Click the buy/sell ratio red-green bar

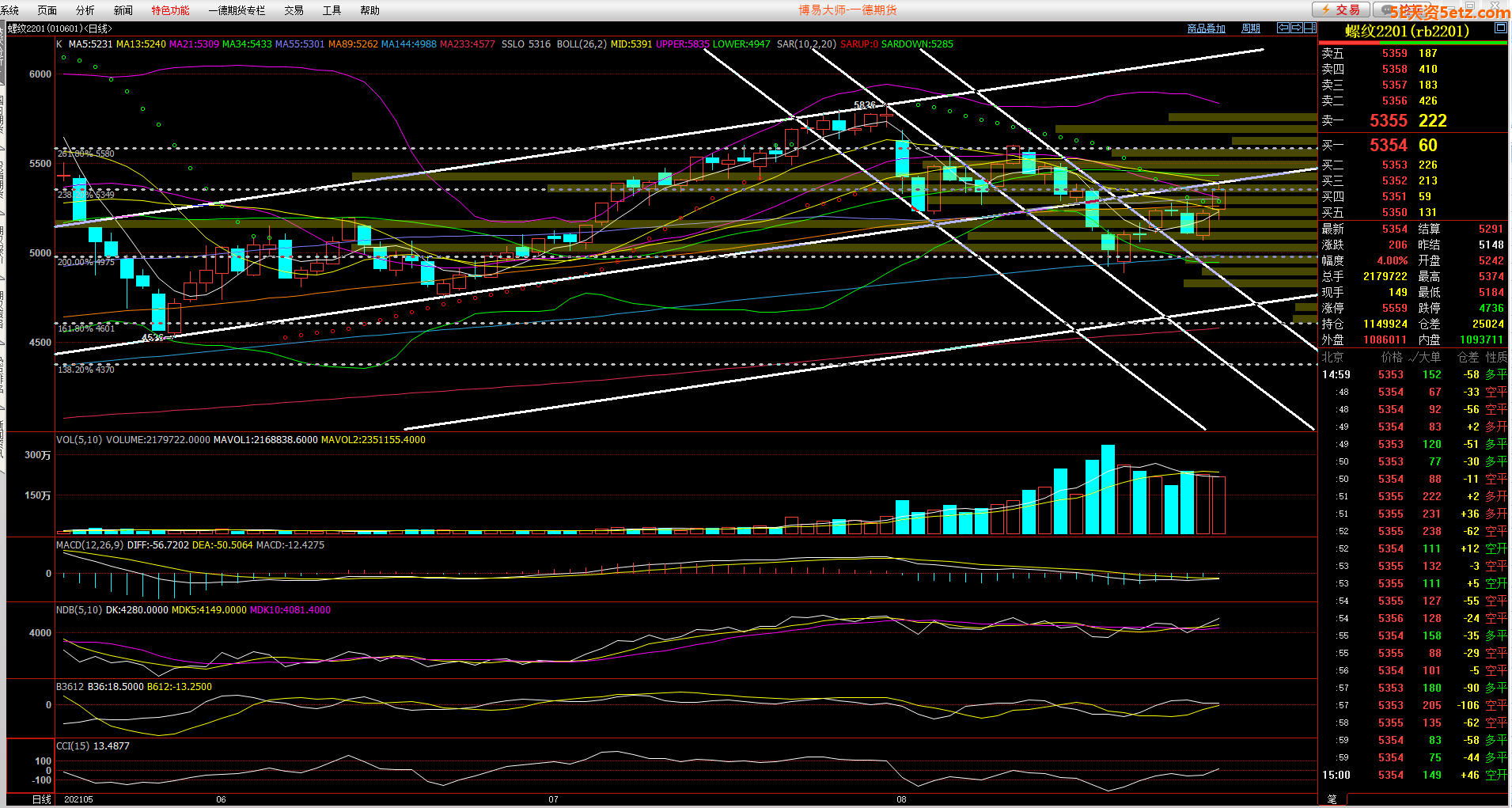point(1413,43)
